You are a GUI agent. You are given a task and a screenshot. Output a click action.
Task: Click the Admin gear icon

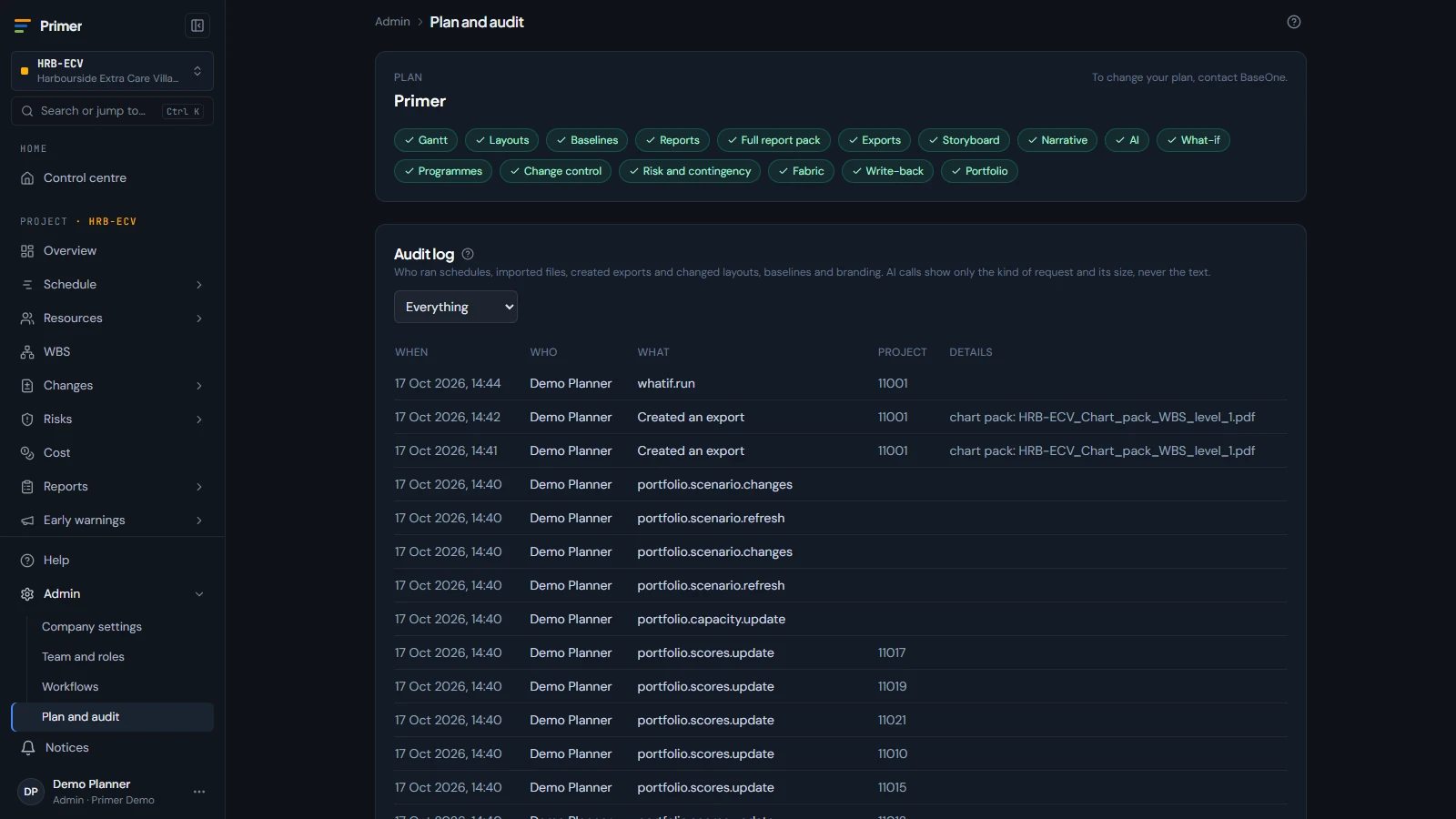(27, 594)
